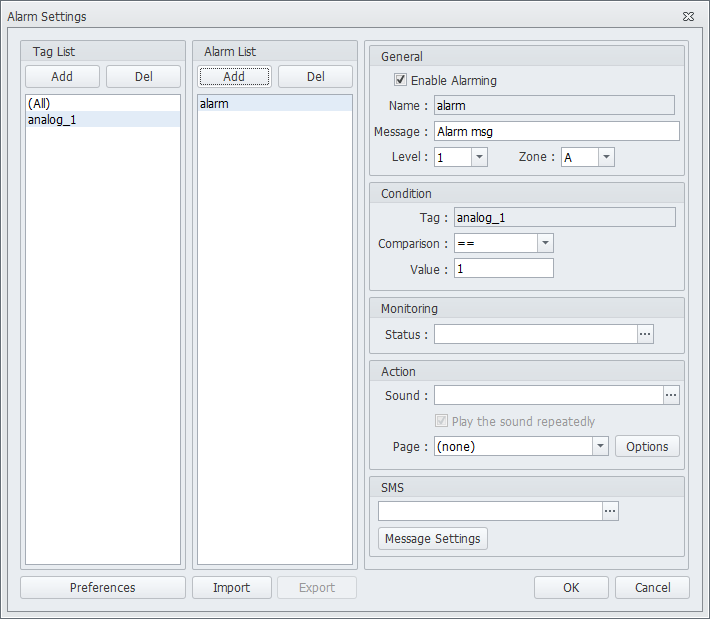Viewport: 710px width, 619px height.
Task: Click the Condition Tag field
Action: 565,217
